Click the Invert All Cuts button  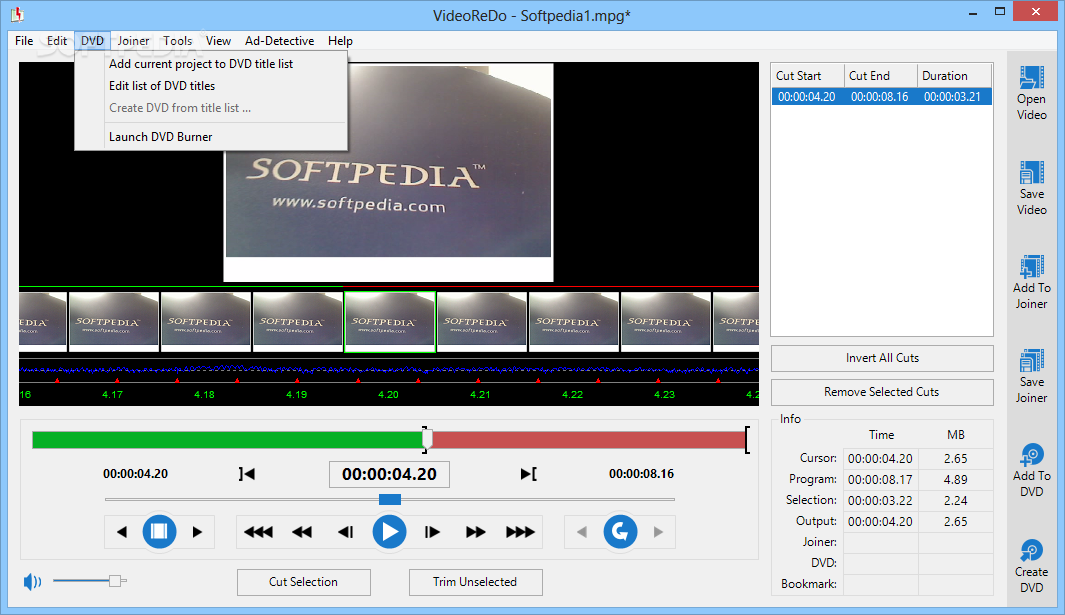(x=882, y=358)
